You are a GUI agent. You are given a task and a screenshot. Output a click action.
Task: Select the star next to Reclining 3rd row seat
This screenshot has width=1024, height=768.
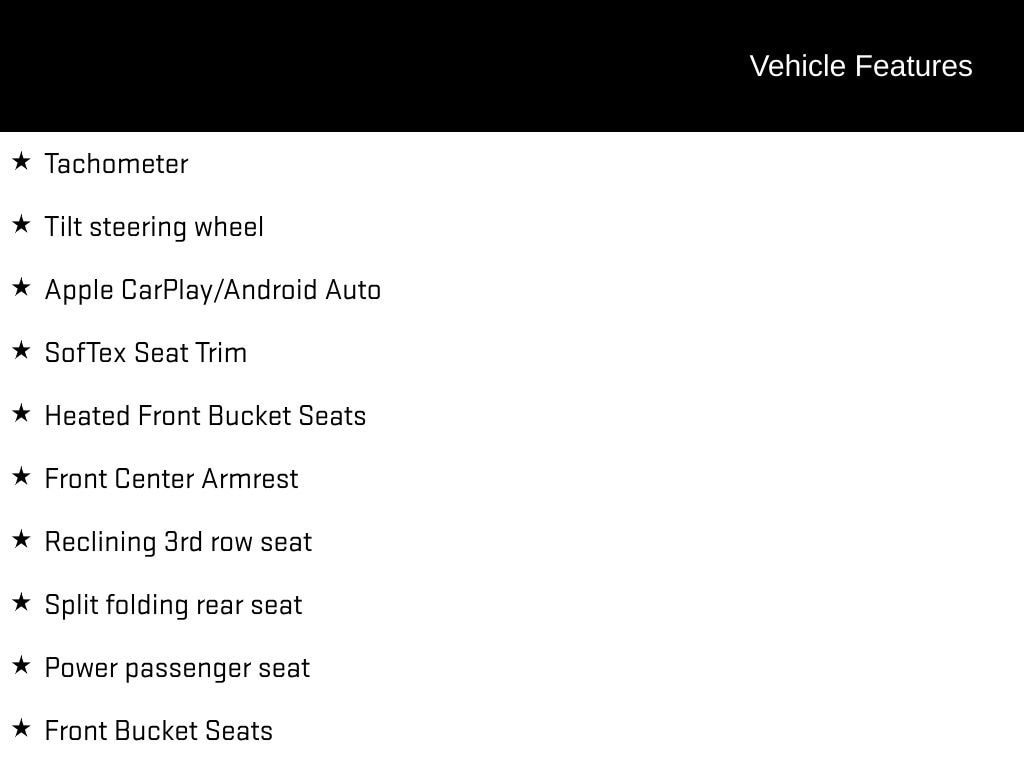(21, 539)
